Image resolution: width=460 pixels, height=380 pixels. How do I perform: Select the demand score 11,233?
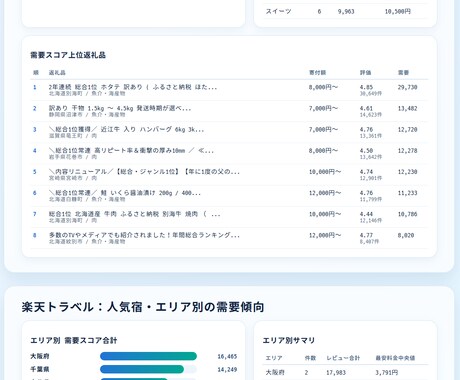coord(407,193)
